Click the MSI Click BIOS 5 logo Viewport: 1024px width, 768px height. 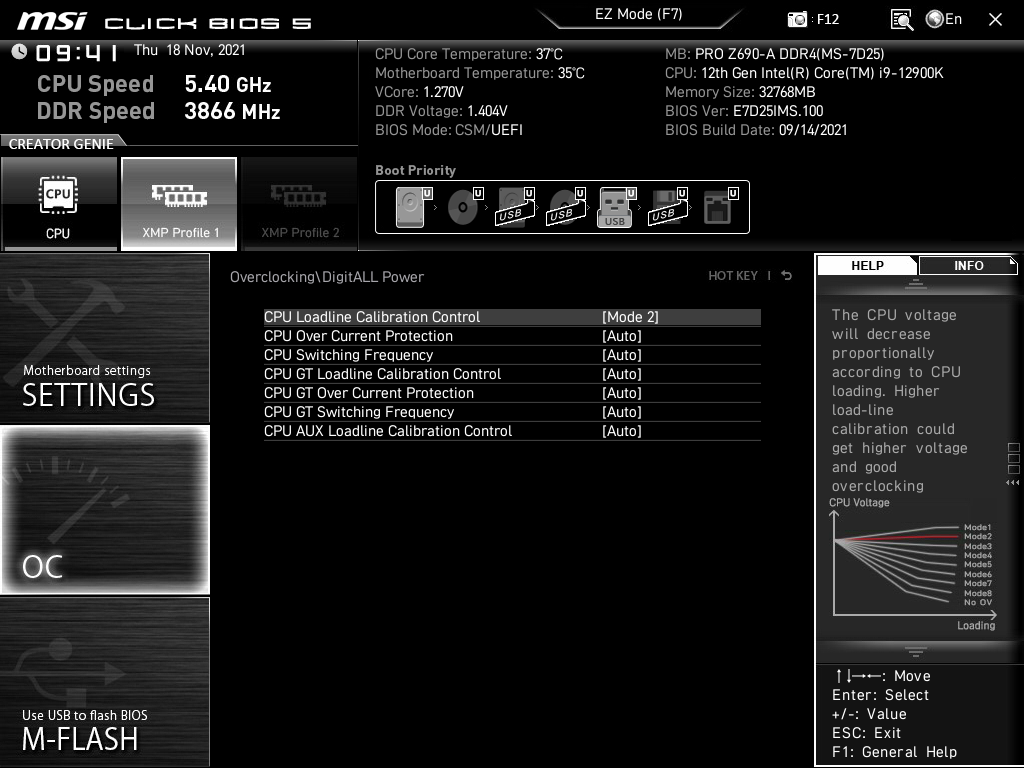coord(165,22)
